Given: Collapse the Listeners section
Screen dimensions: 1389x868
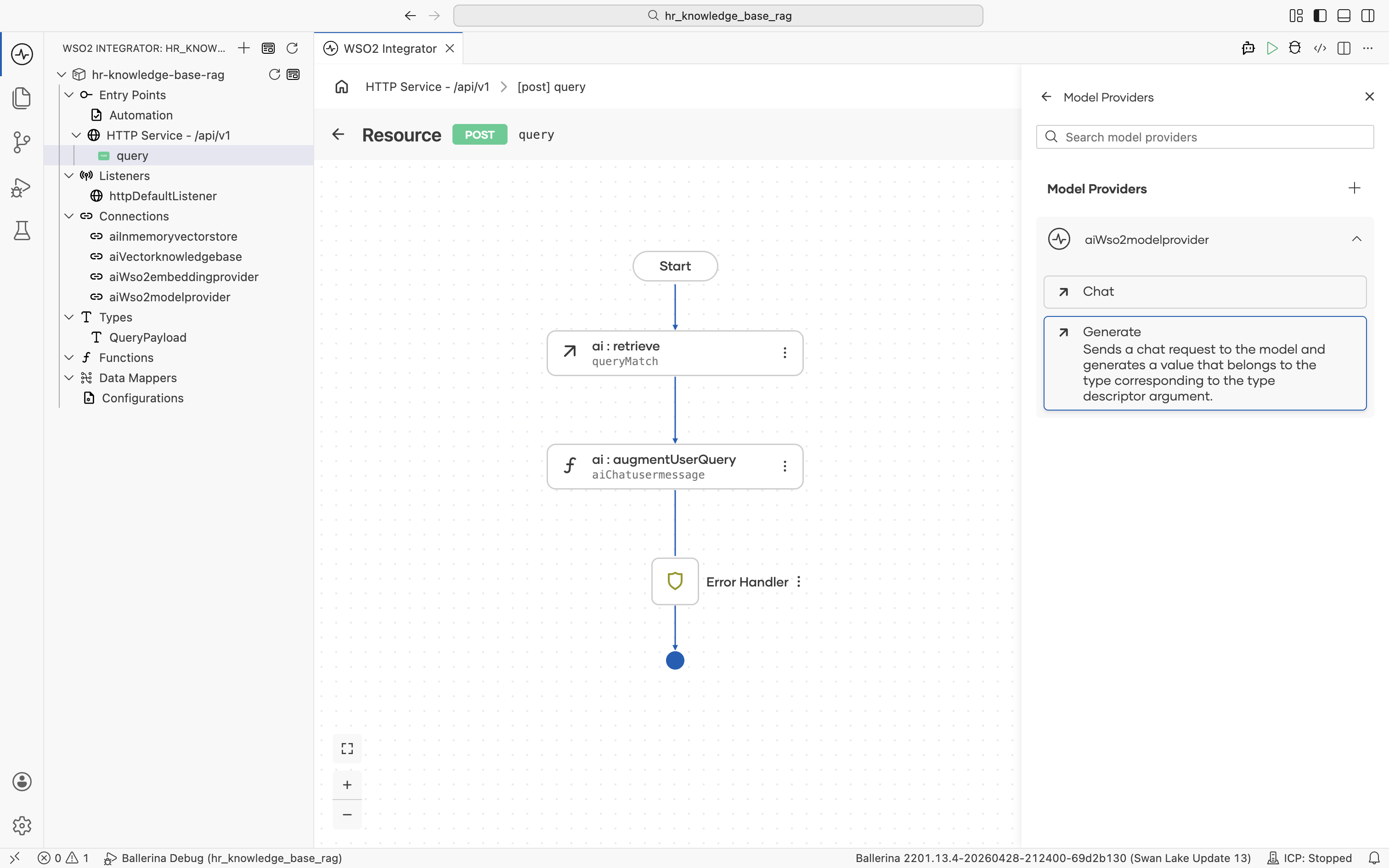Looking at the screenshot, I should pyautogui.click(x=69, y=175).
